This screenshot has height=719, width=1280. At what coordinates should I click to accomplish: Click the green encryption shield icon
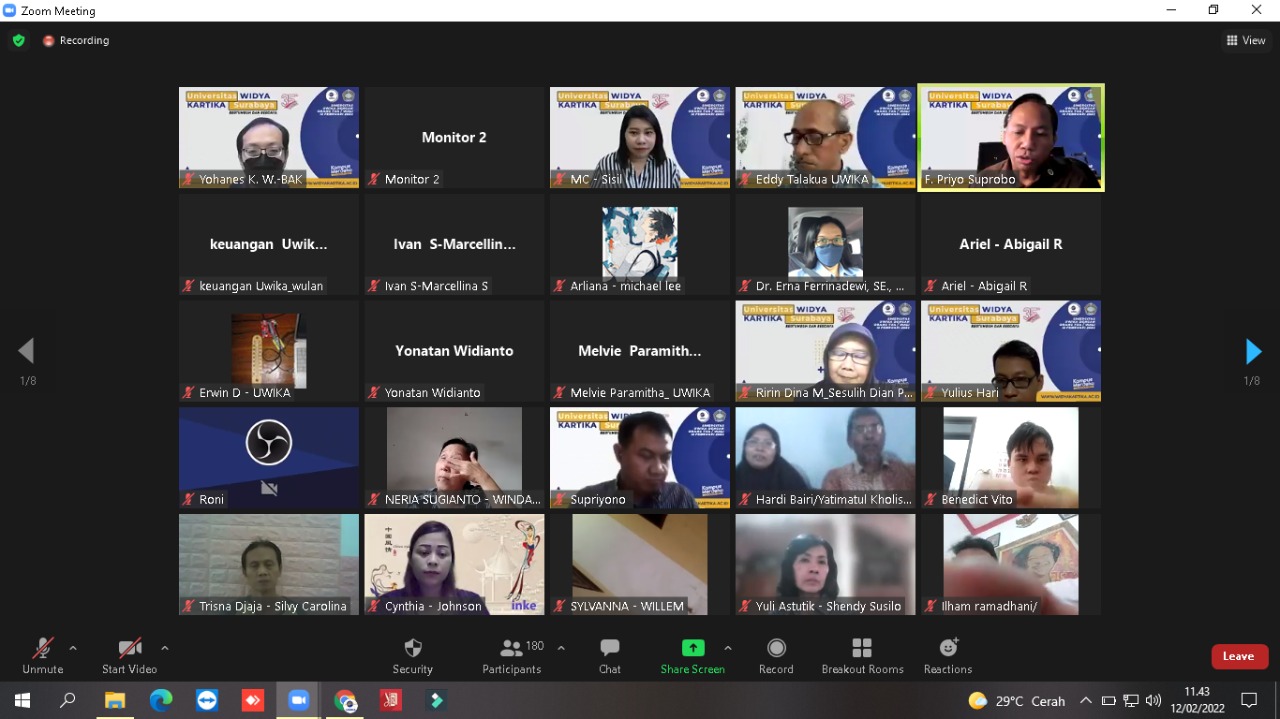pos(18,41)
